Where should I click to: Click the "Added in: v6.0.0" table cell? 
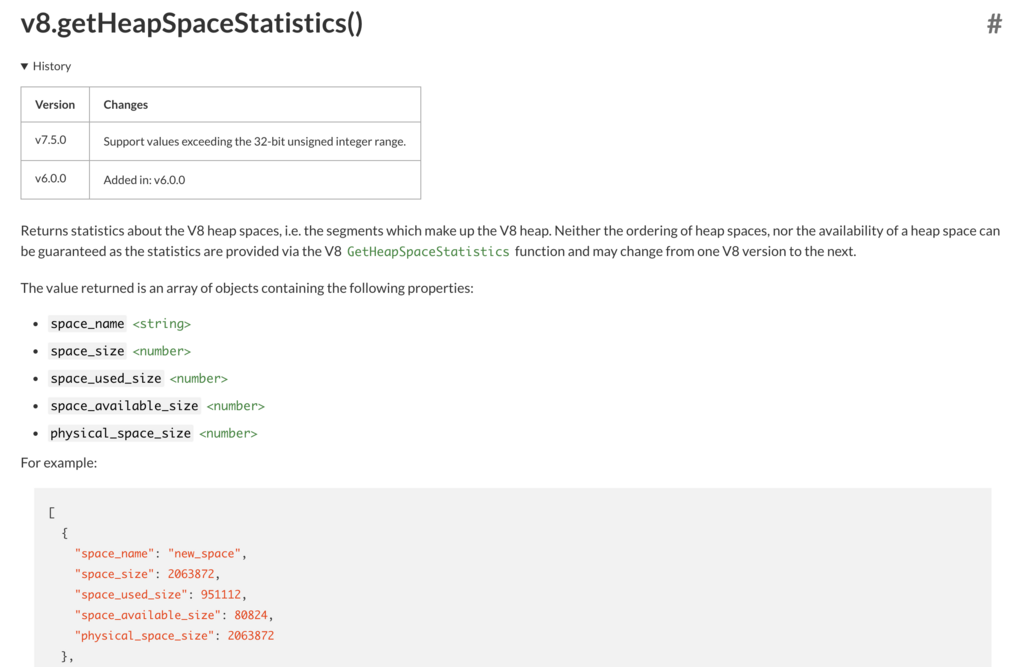click(144, 180)
